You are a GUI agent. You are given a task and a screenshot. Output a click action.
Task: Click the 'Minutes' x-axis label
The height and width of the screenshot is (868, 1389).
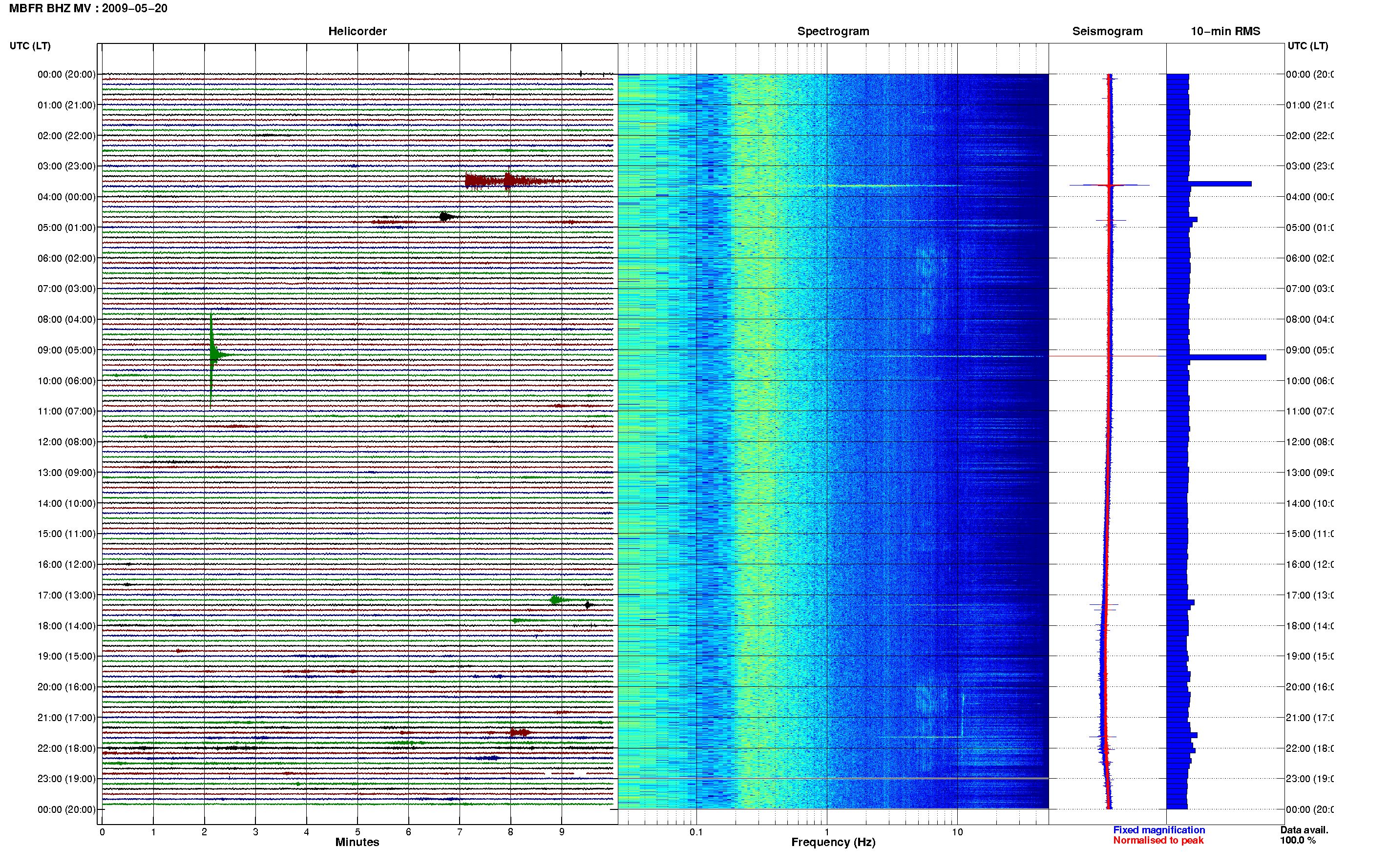(357, 842)
